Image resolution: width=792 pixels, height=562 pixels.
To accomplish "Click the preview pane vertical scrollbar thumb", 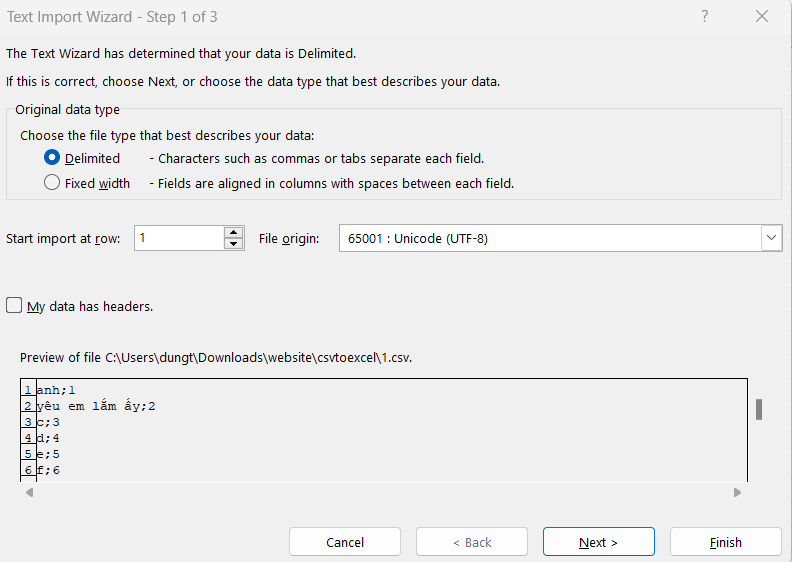I will [x=759, y=409].
